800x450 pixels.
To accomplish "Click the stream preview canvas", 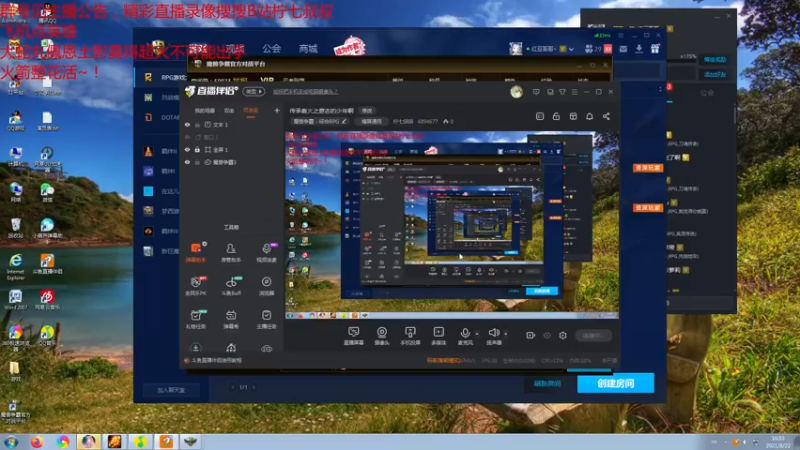I will point(452,225).
